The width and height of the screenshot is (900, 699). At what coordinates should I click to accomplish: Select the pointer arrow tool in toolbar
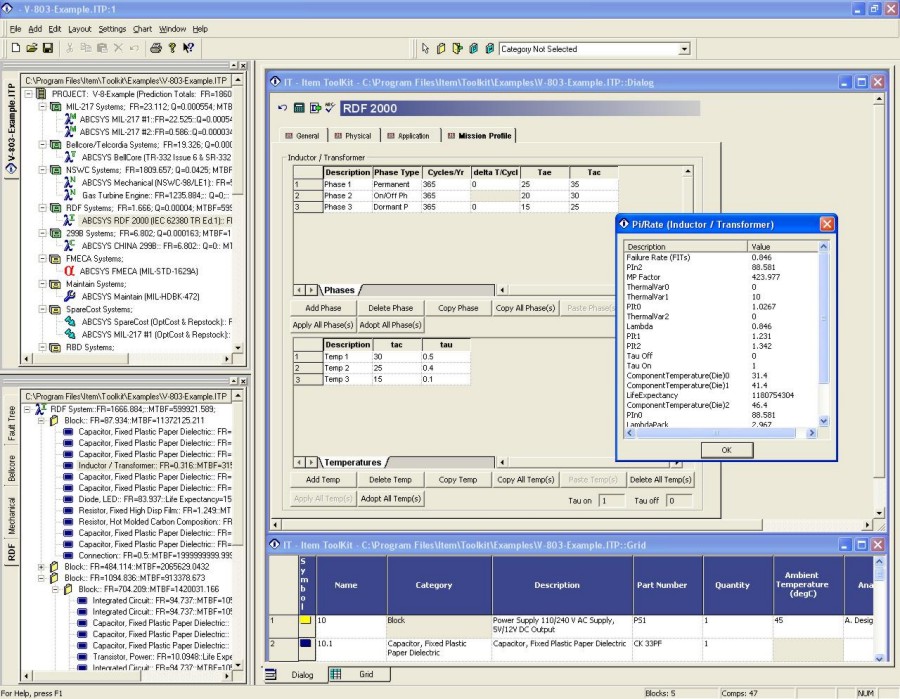pos(425,49)
